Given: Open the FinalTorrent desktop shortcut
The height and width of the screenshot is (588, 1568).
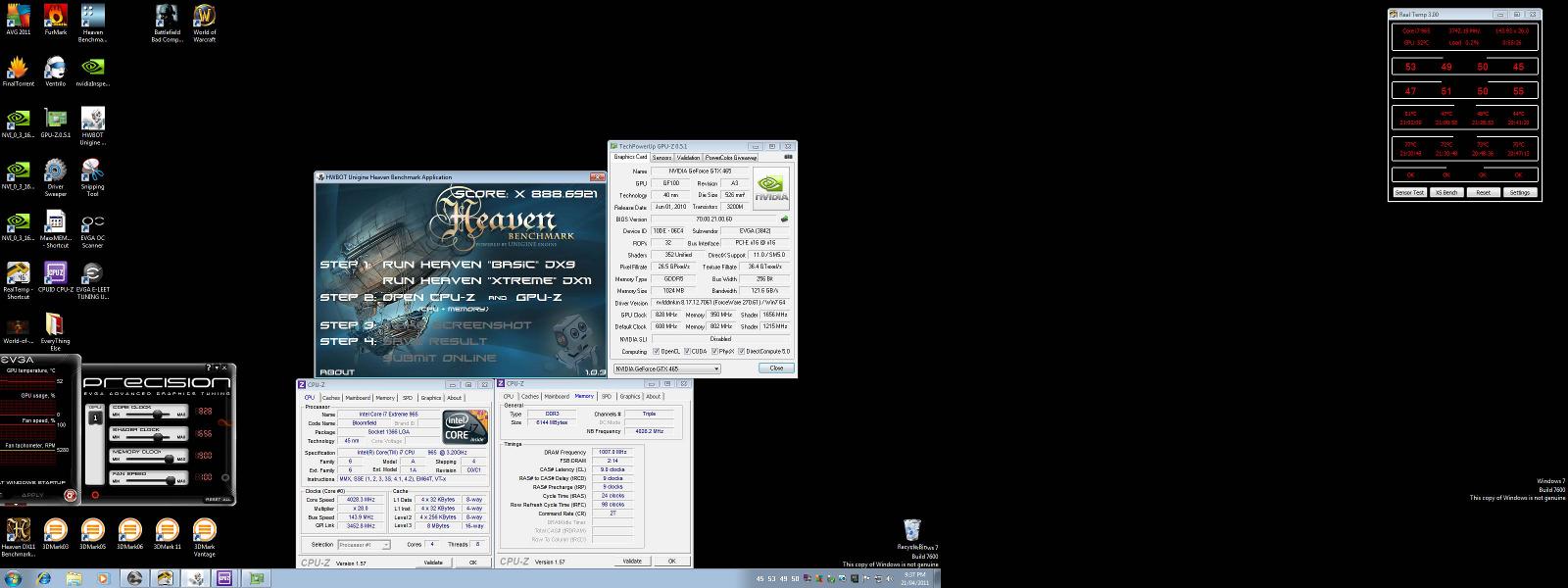Looking at the screenshot, I should click(18, 71).
